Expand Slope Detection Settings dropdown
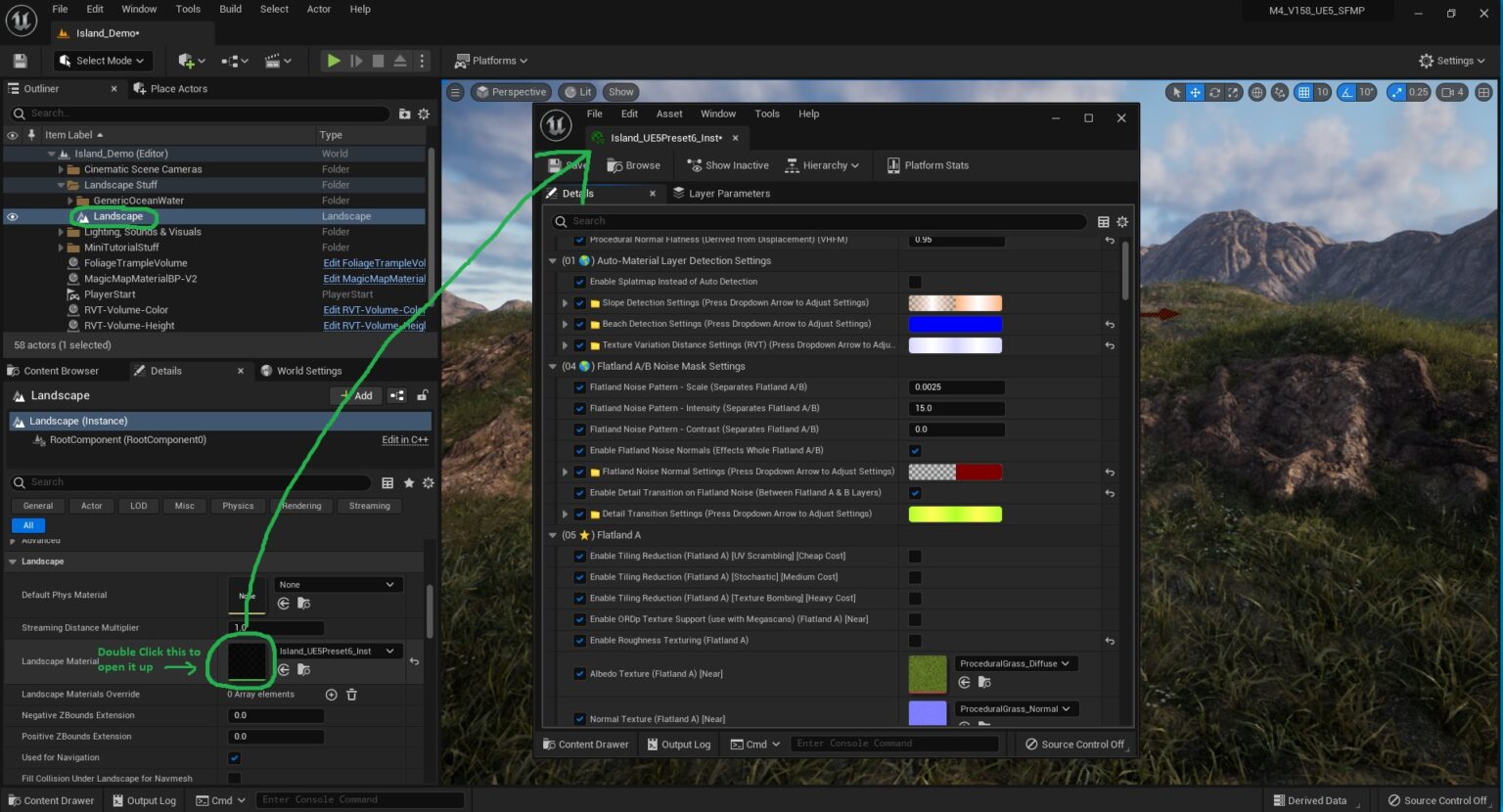Viewport: 1503px width, 812px height. tap(565, 302)
